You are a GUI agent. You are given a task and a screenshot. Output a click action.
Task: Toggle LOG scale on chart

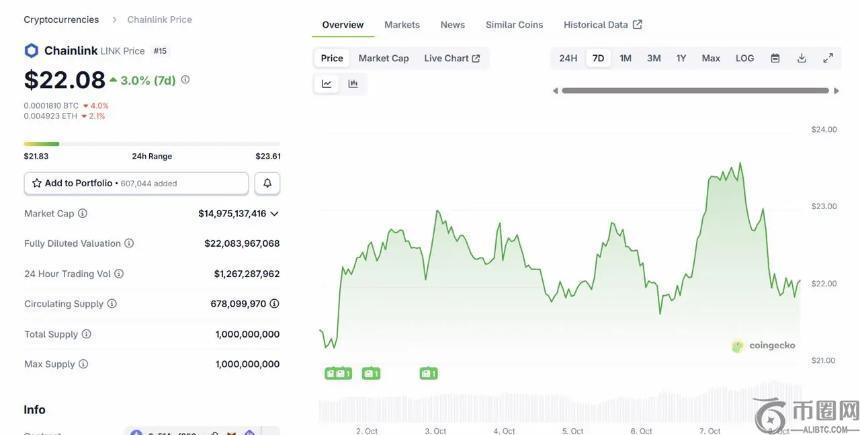pos(745,58)
